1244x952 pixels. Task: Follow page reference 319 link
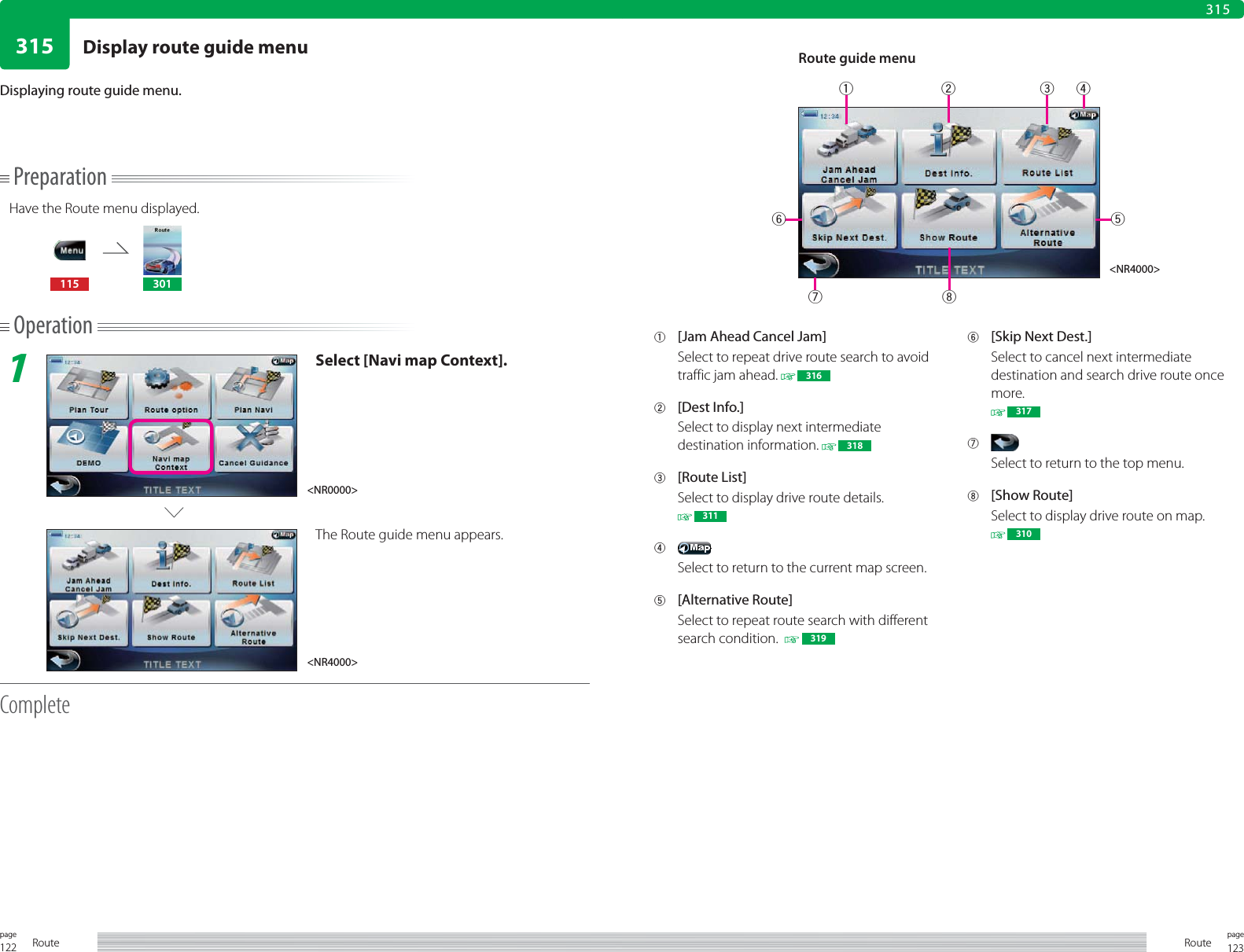[818, 638]
